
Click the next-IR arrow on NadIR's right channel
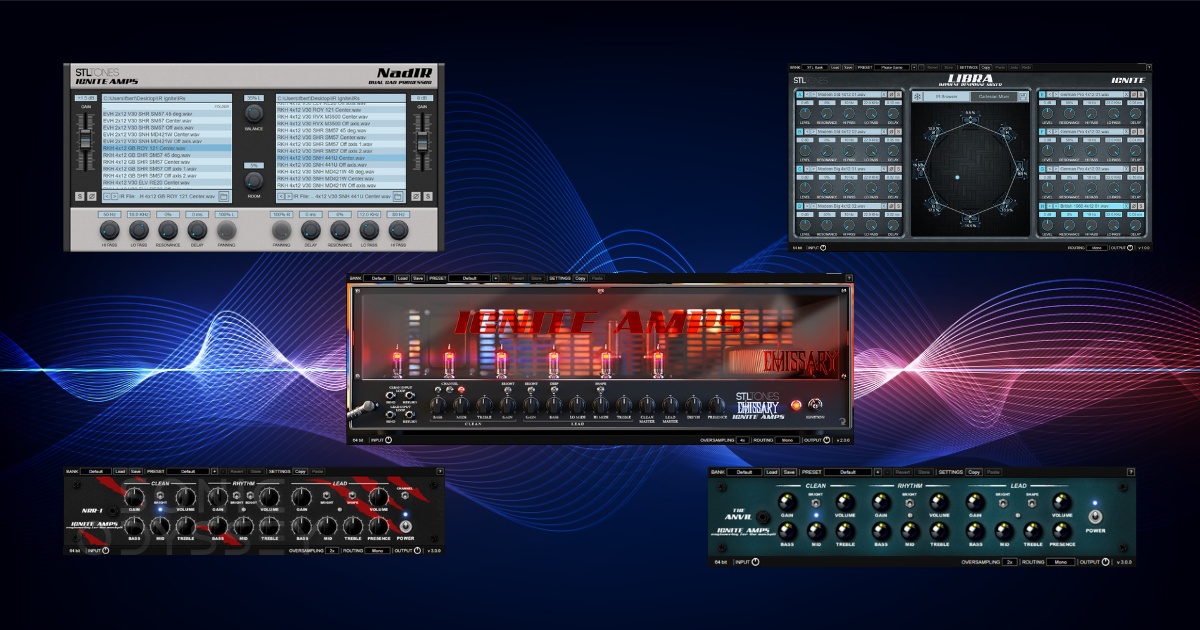(x=288, y=197)
